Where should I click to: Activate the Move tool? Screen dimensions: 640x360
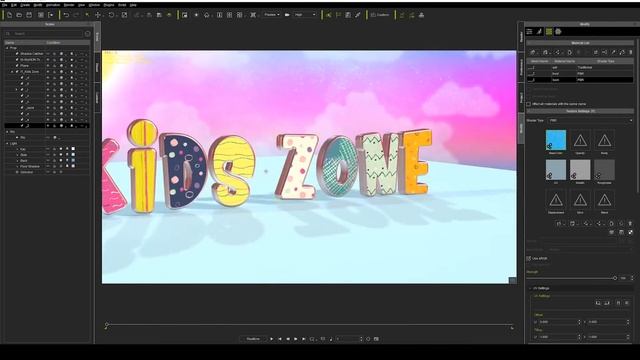98,15
